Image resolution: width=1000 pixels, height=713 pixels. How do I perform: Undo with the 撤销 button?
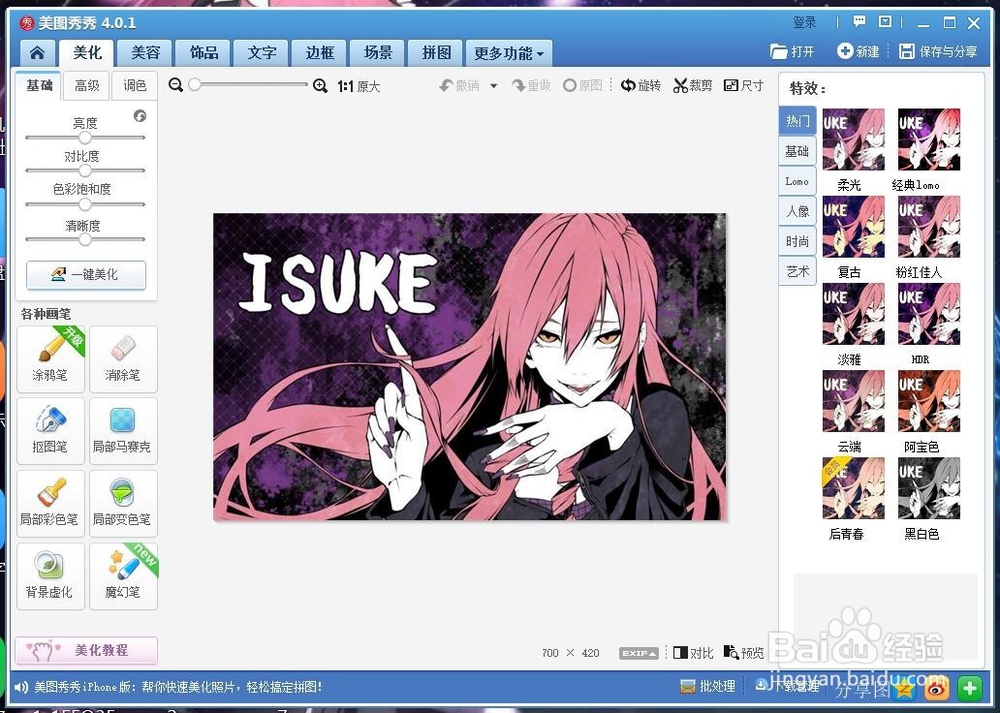point(459,85)
